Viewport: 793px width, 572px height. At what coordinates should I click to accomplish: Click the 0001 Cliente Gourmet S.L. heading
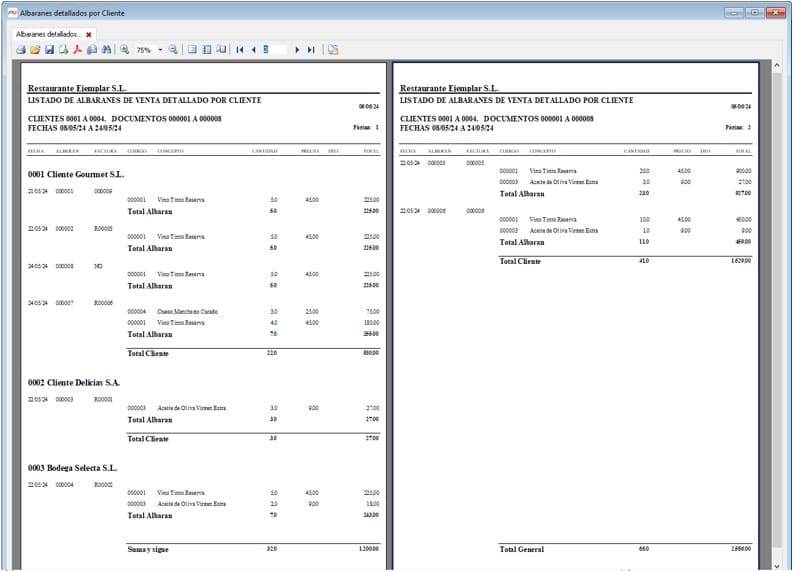[76, 174]
